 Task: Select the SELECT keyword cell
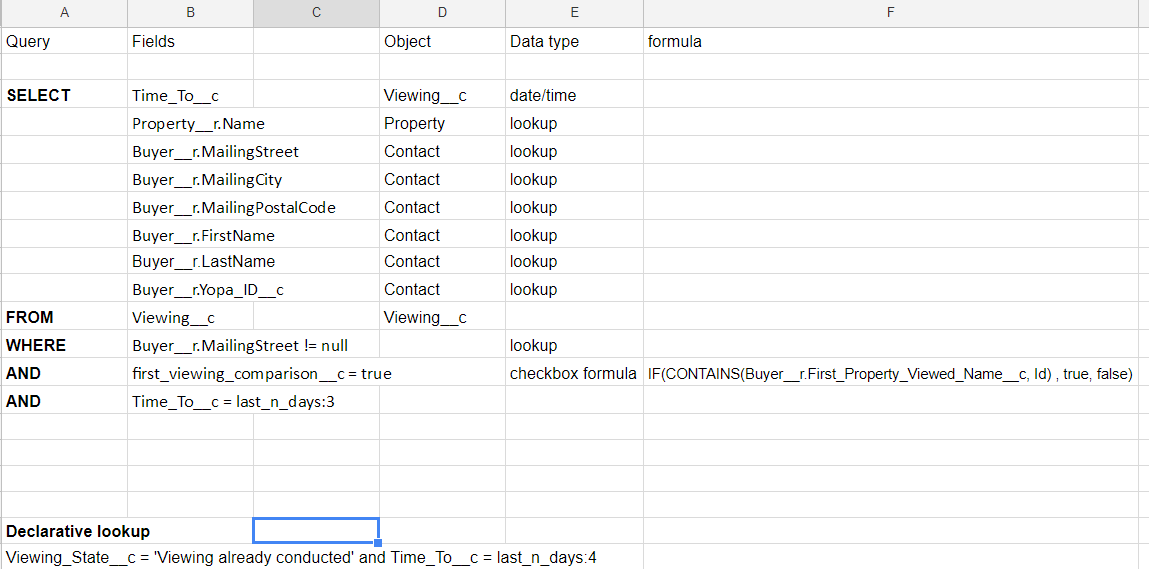pyautogui.click(x=39, y=95)
